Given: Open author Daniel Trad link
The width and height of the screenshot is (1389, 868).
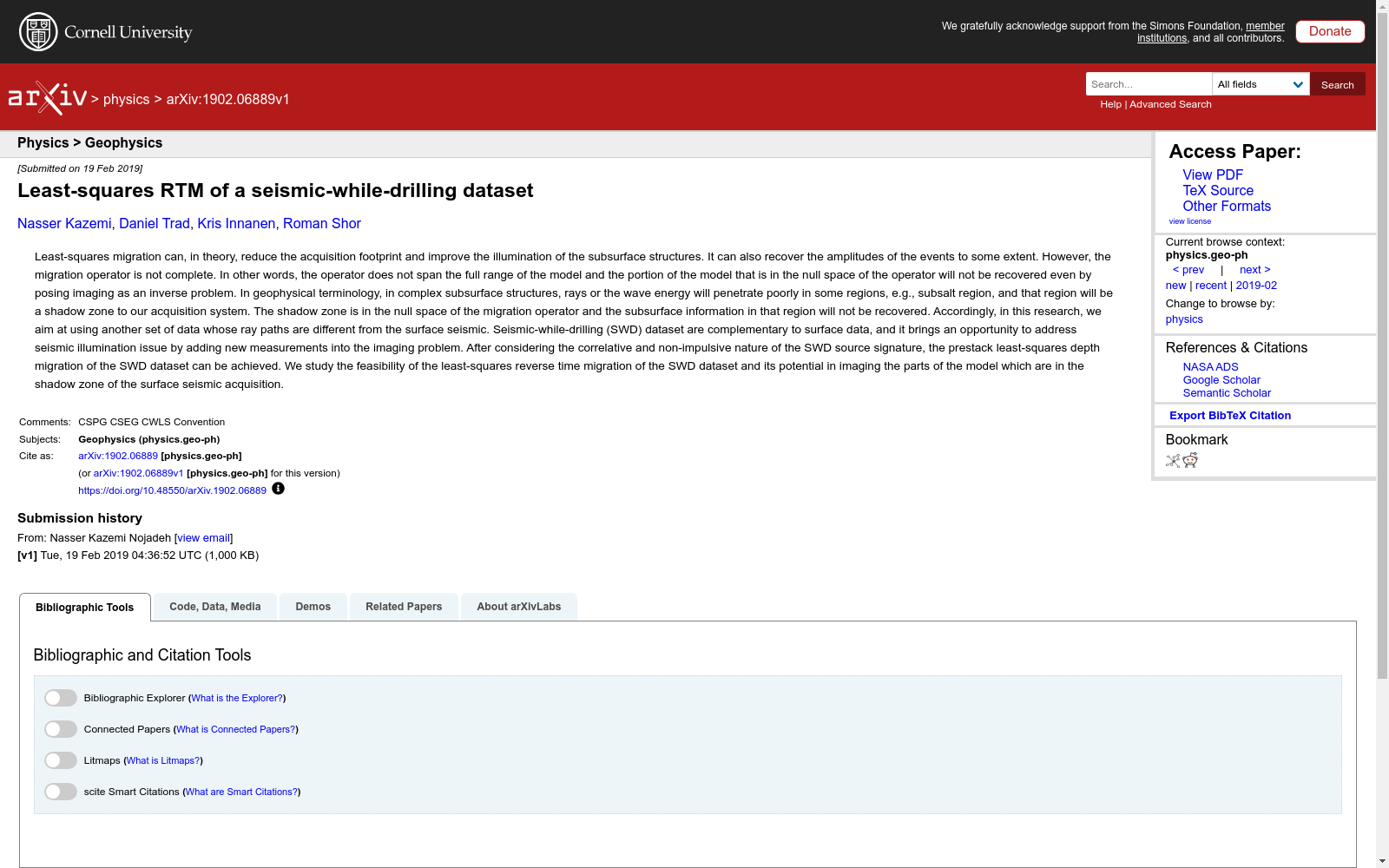Looking at the screenshot, I should (x=155, y=223).
